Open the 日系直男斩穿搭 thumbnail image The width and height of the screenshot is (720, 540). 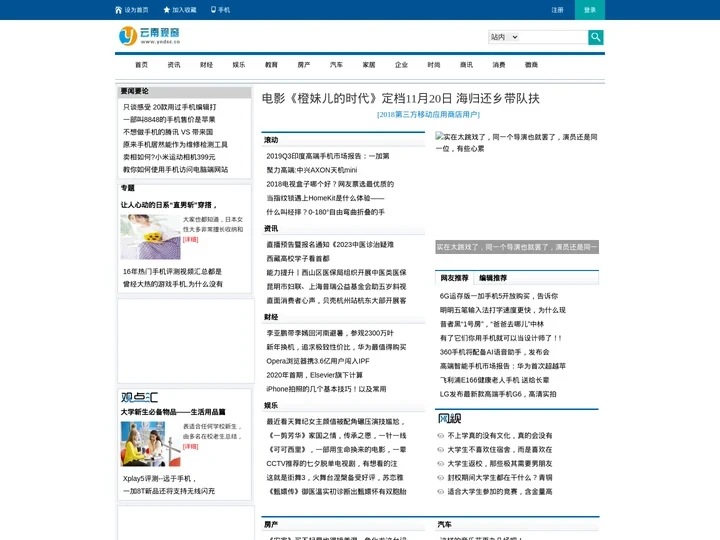tap(150, 237)
